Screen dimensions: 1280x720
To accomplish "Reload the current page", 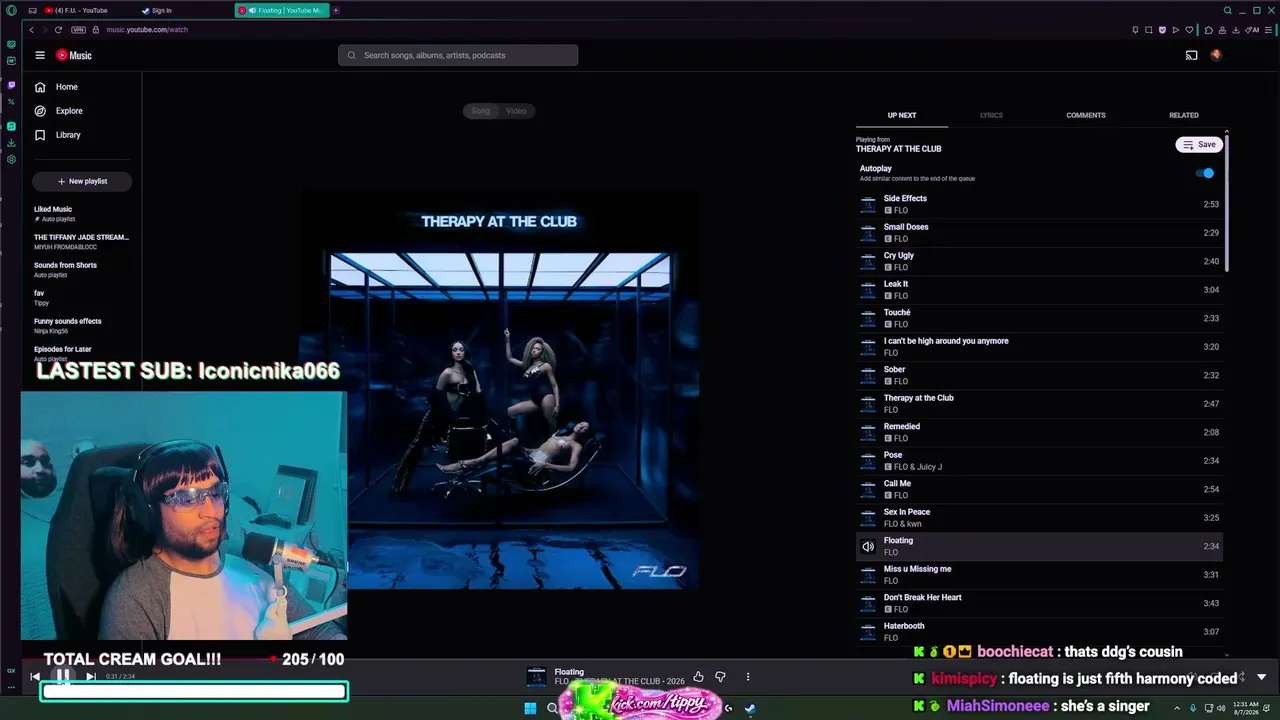I will click(58, 30).
